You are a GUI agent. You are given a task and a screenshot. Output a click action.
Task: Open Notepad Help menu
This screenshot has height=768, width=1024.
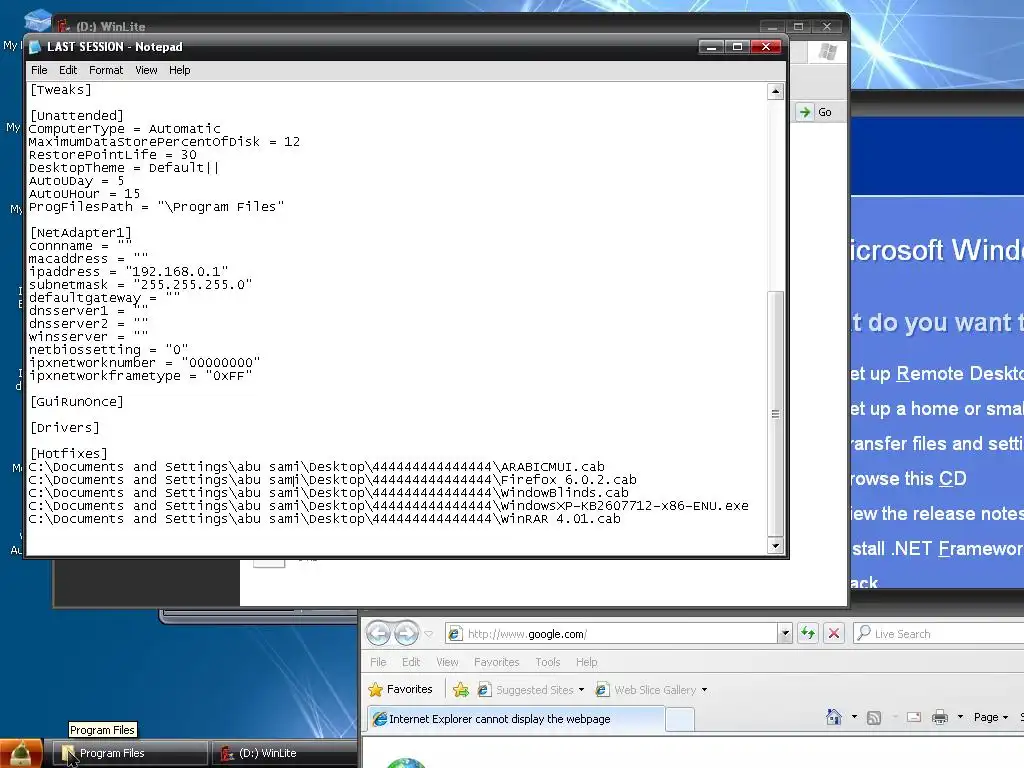click(180, 70)
